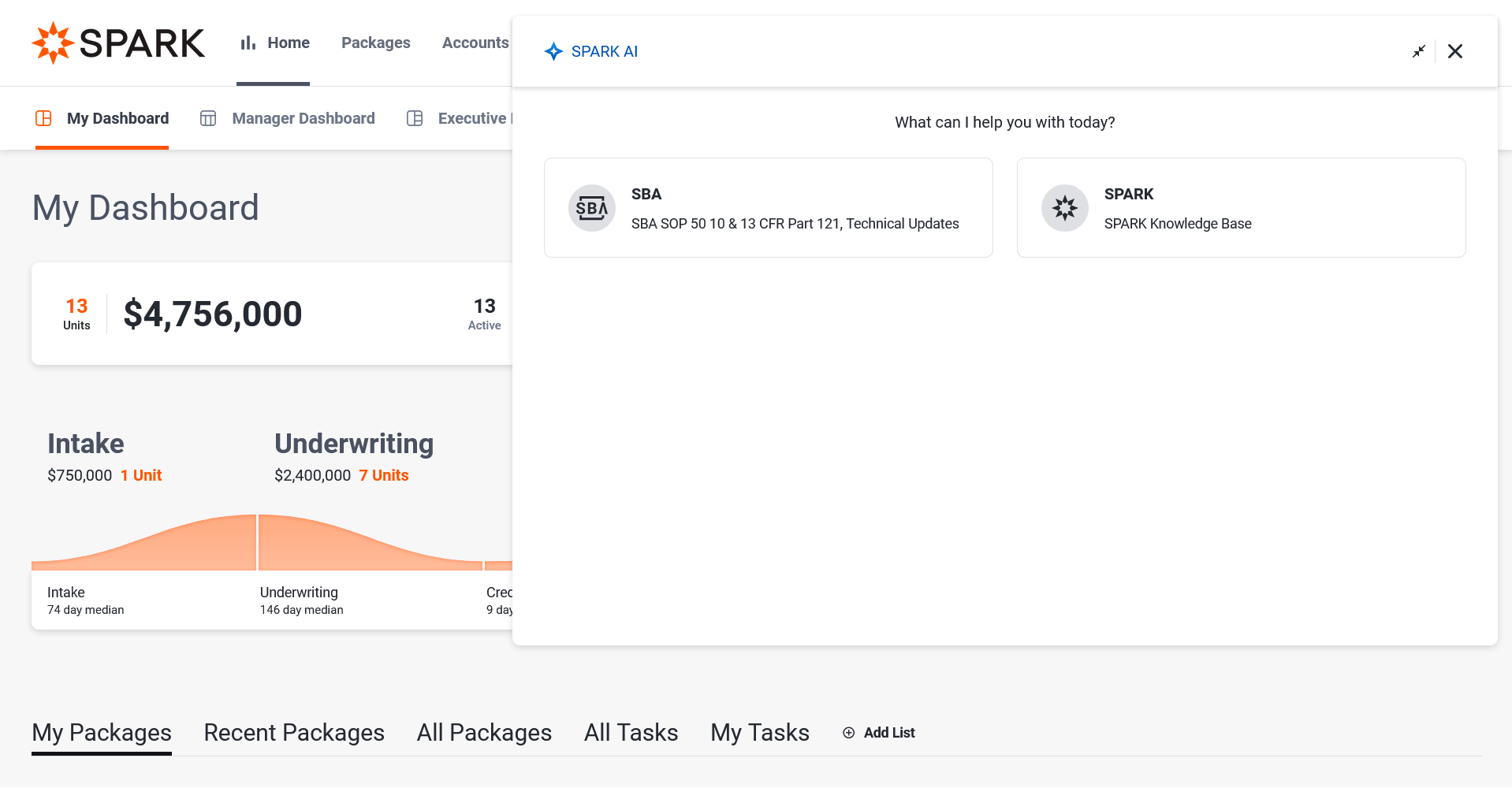The image size is (1512, 788).
Task: Click the Home bar chart icon
Action: (x=248, y=43)
